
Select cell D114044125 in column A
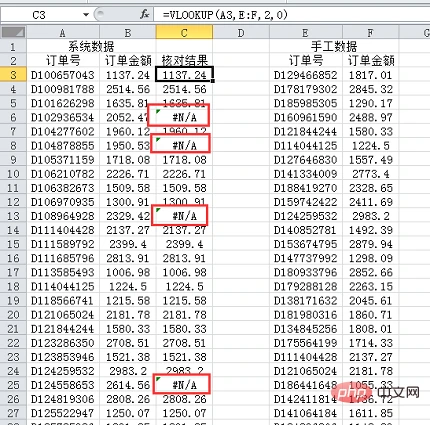(x=63, y=286)
